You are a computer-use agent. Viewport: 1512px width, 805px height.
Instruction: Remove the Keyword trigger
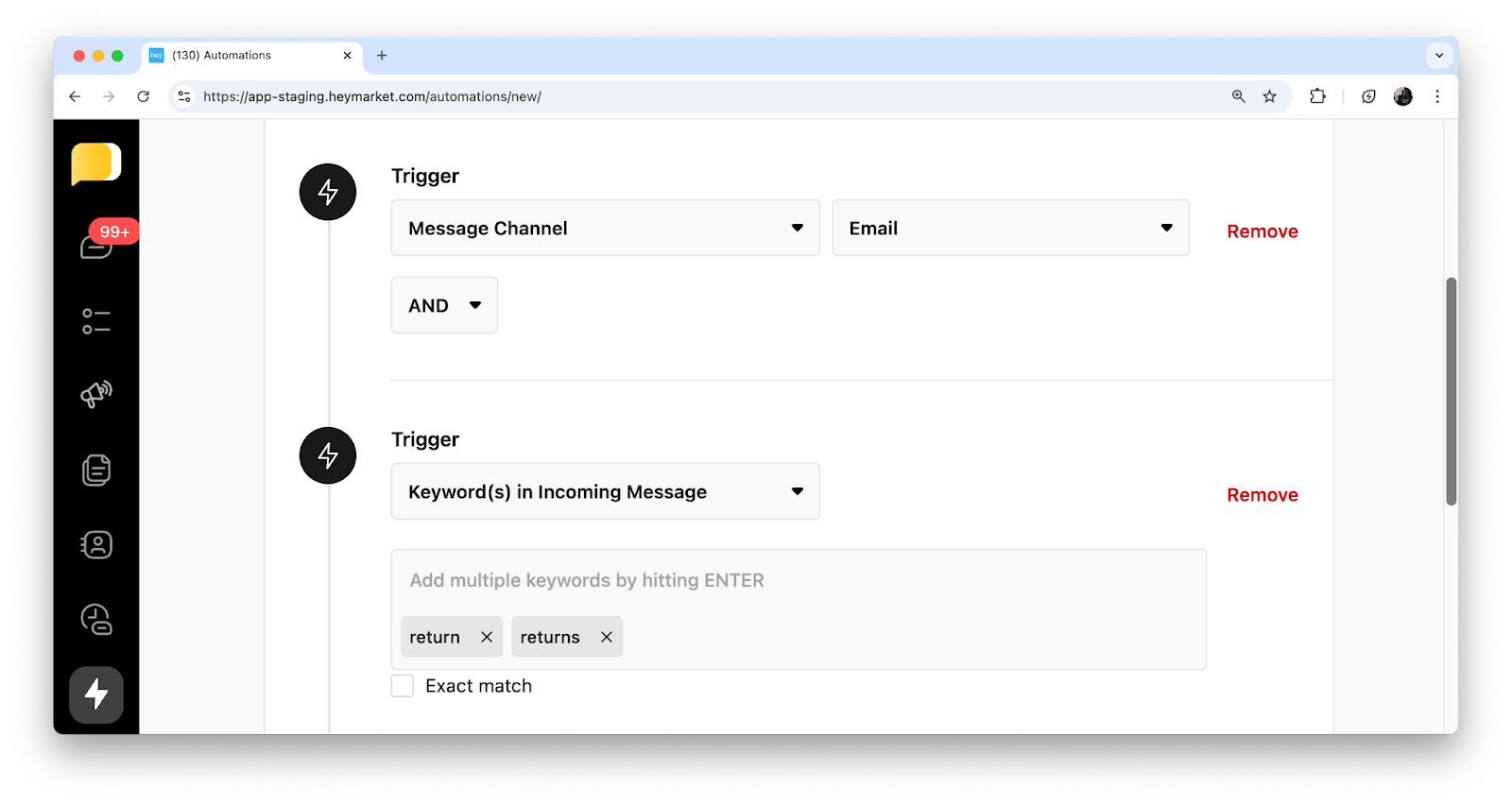coord(1262,495)
